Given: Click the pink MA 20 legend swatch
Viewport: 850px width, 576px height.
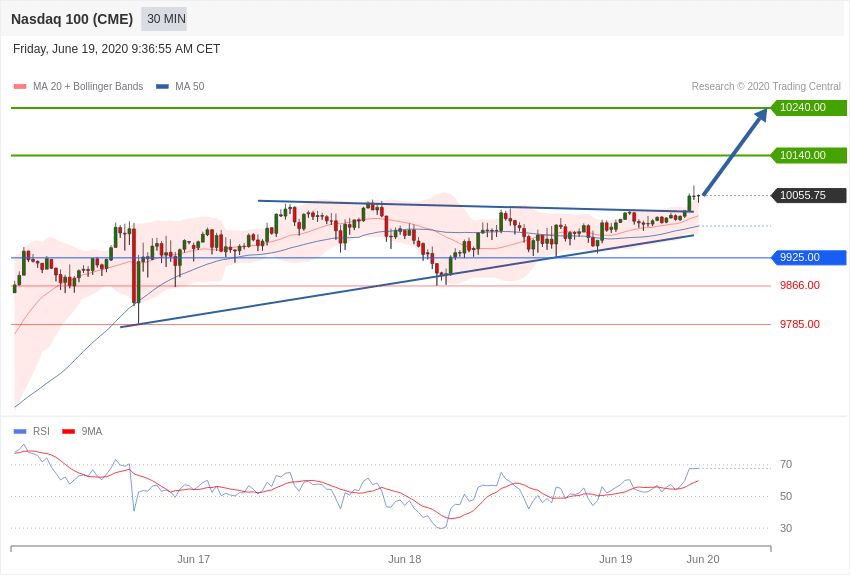Looking at the screenshot, I should (20, 87).
